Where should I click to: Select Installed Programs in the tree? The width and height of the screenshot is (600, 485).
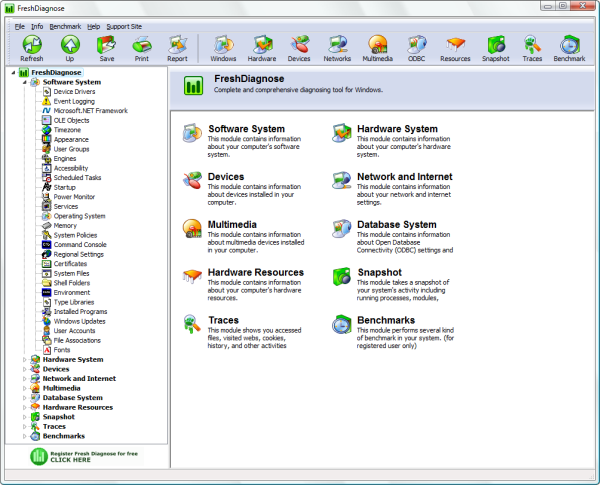[80, 311]
